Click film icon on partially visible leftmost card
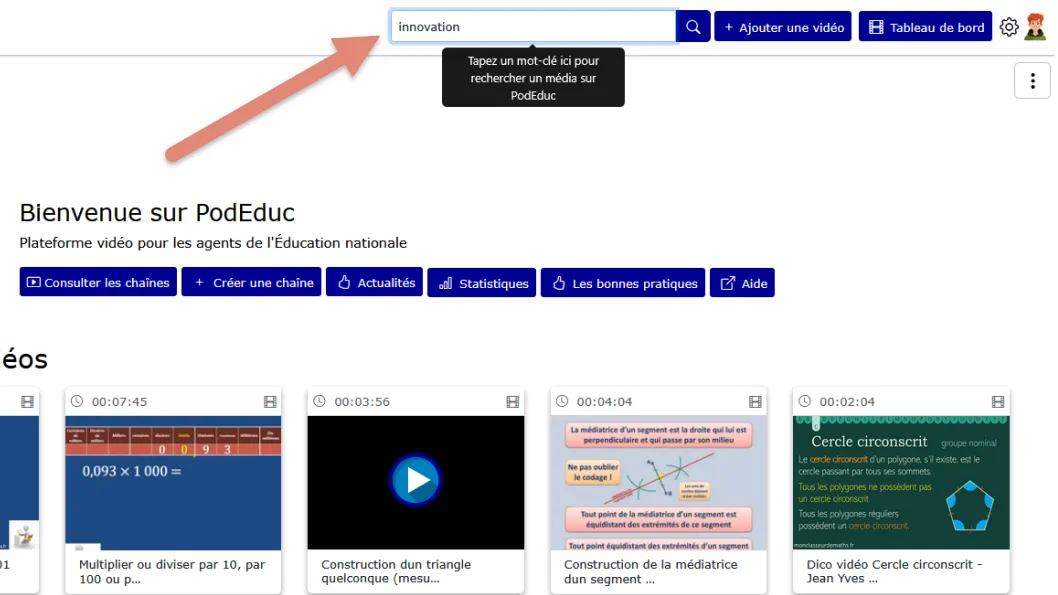 point(28,401)
